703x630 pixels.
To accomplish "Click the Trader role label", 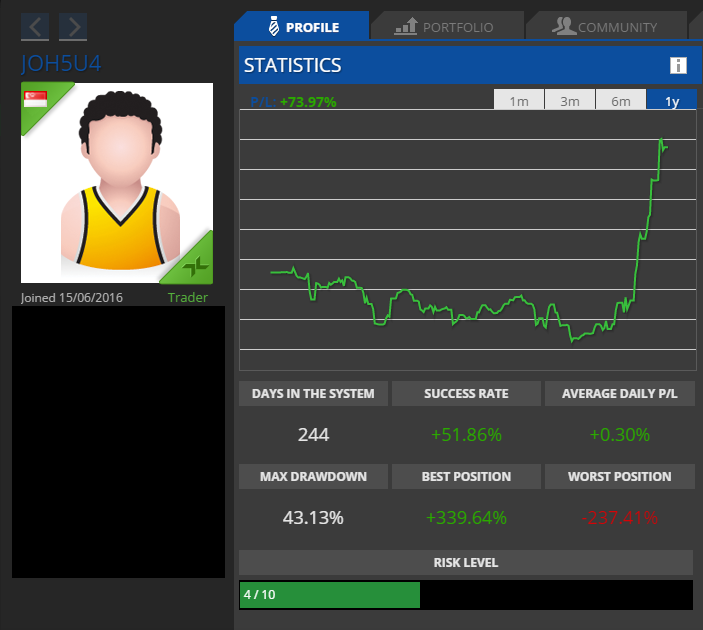I will 188,297.
